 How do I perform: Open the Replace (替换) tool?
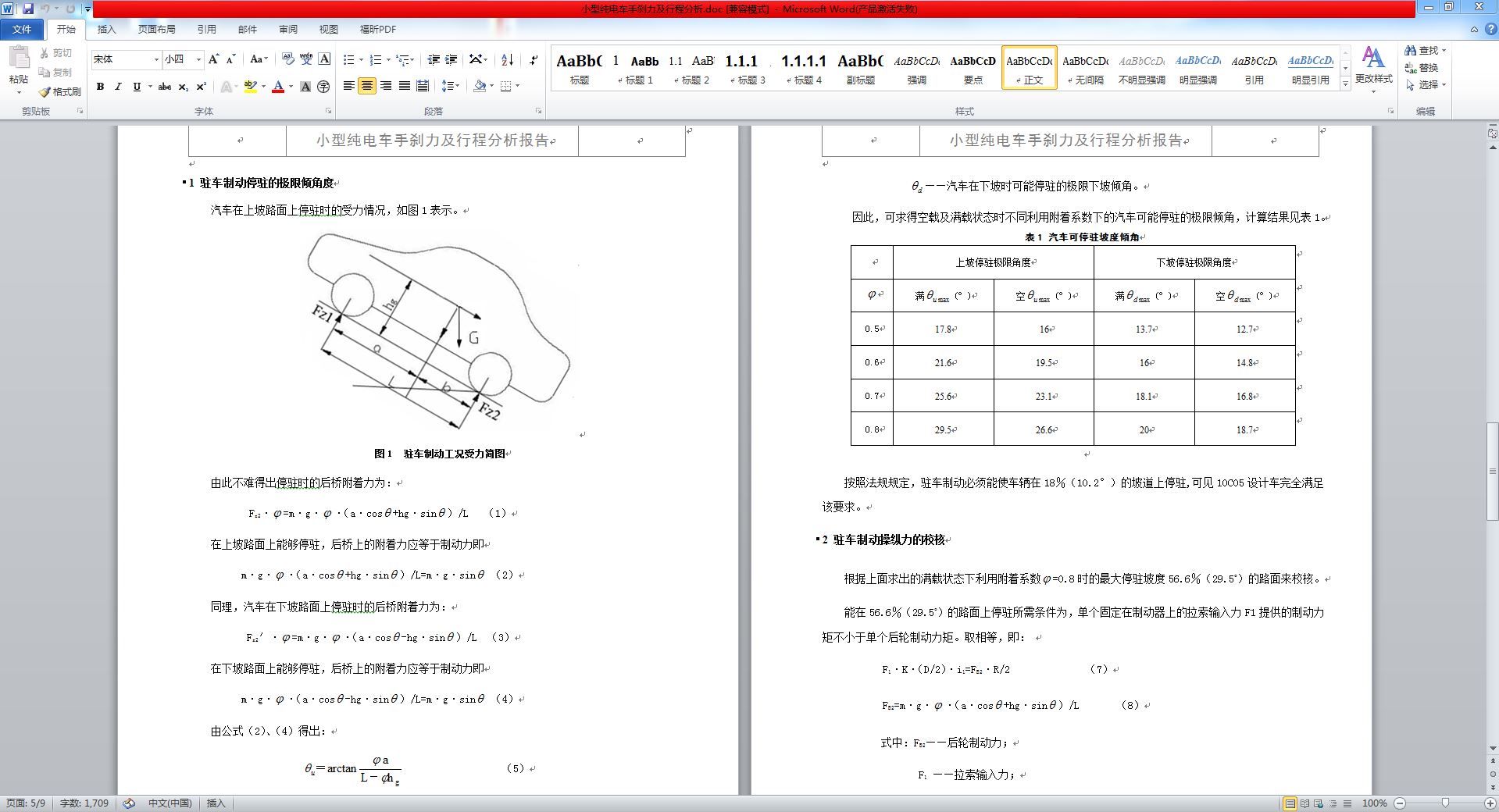click(x=1422, y=68)
